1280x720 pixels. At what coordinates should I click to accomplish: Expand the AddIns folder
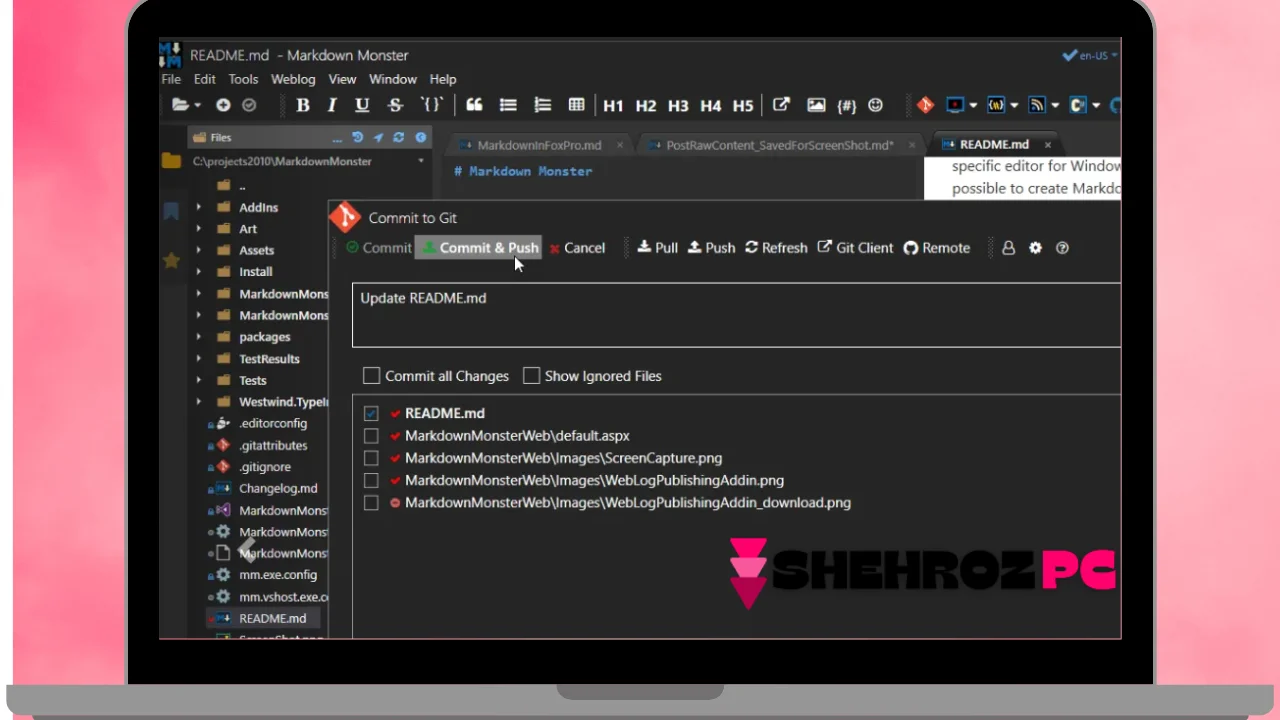198,207
